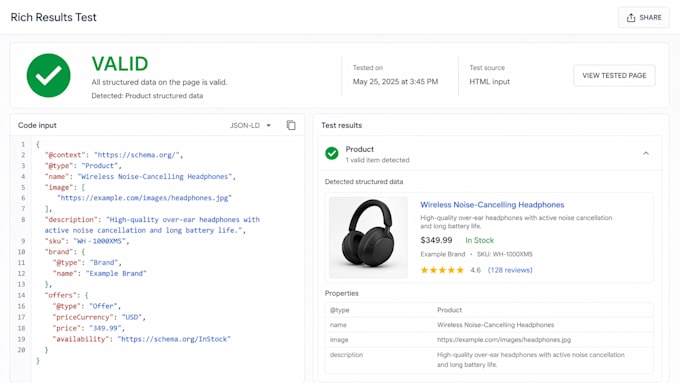Copy code with the clipboard icon
The image size is (680, 383).
click(x=291, y=125)
